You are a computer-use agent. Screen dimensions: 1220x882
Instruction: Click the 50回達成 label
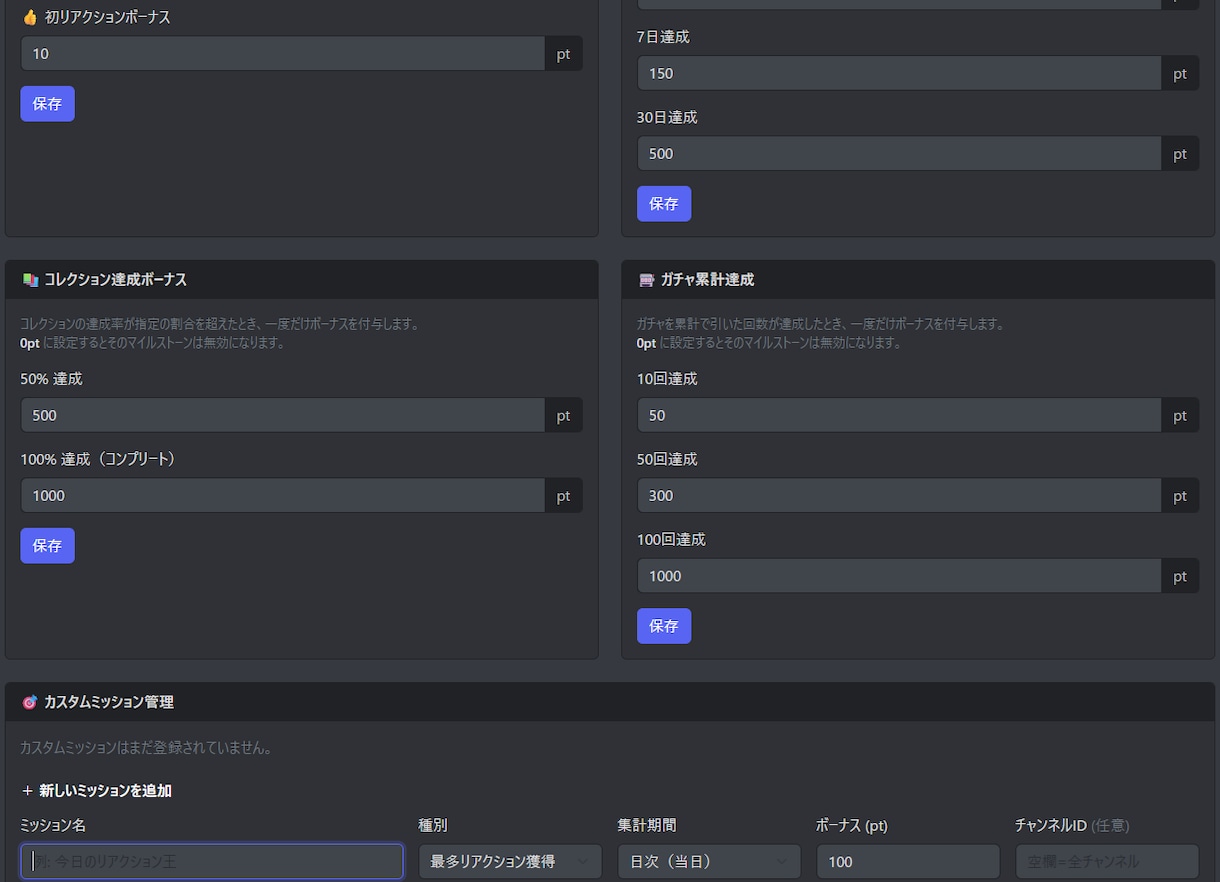tap(667, 459)
